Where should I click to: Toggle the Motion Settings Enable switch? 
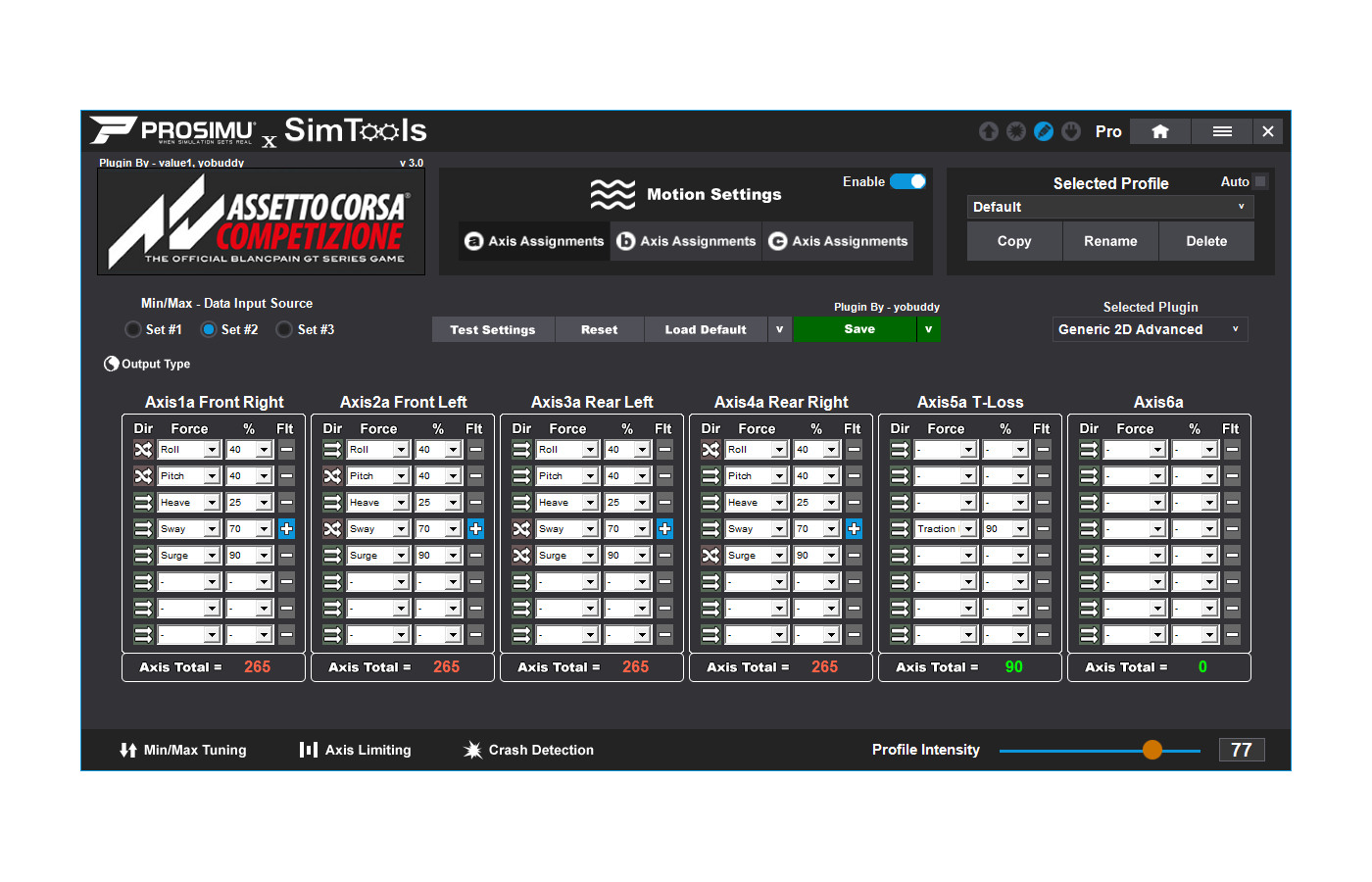click(x=907, y=181)
